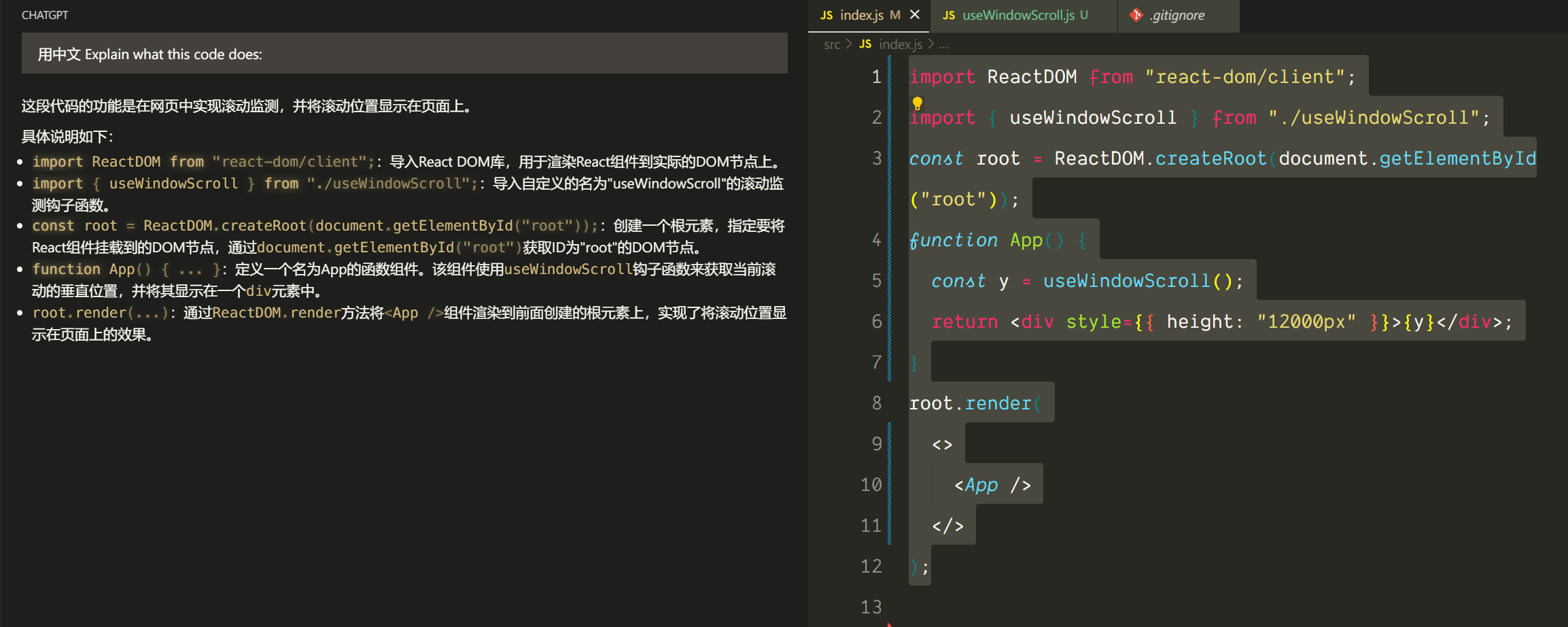Click the JS icon on index.js tab
This screenshot has height=627, width=1568.
[826, 15]
